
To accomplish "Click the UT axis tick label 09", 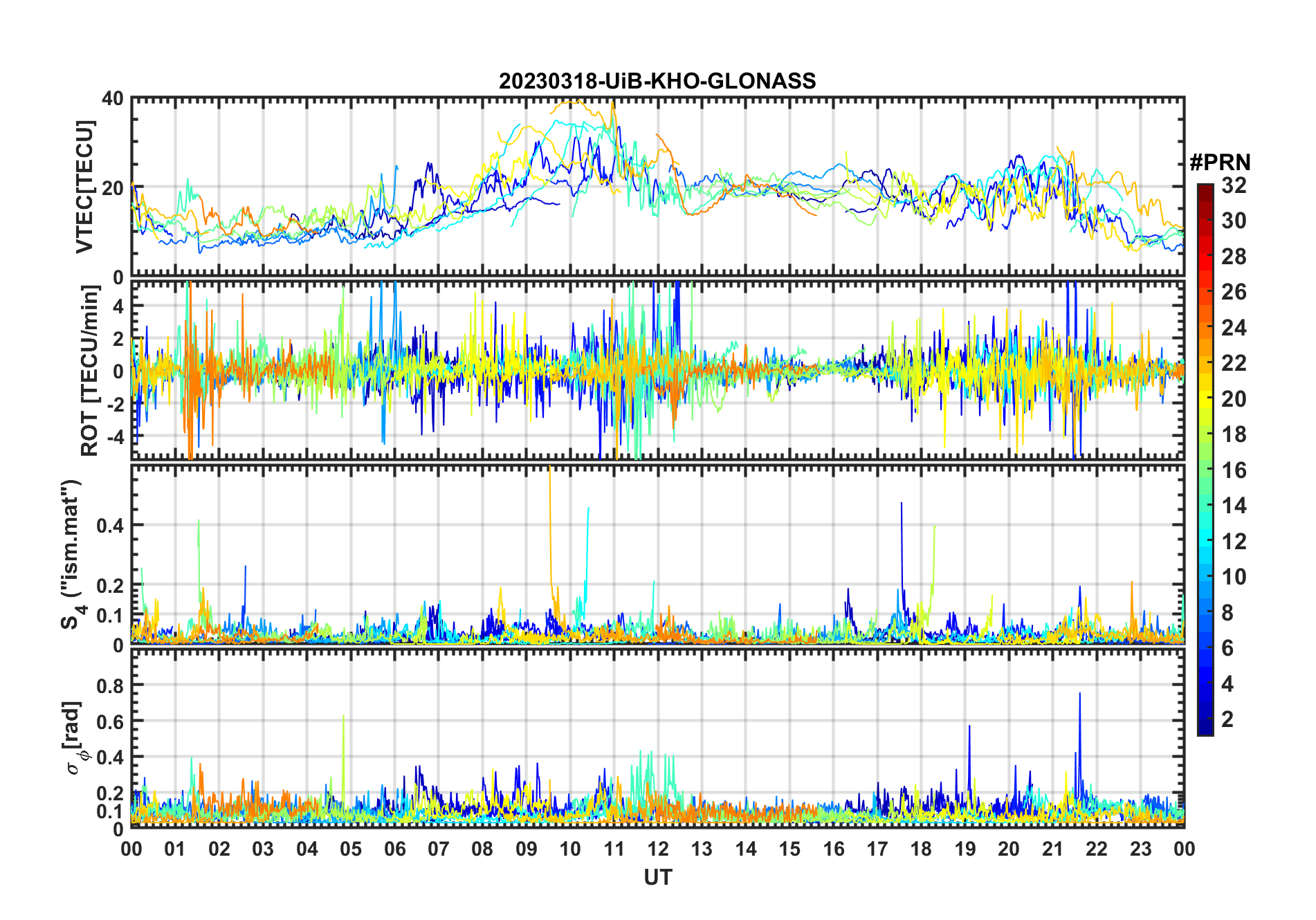I will (x=527, y=849).
